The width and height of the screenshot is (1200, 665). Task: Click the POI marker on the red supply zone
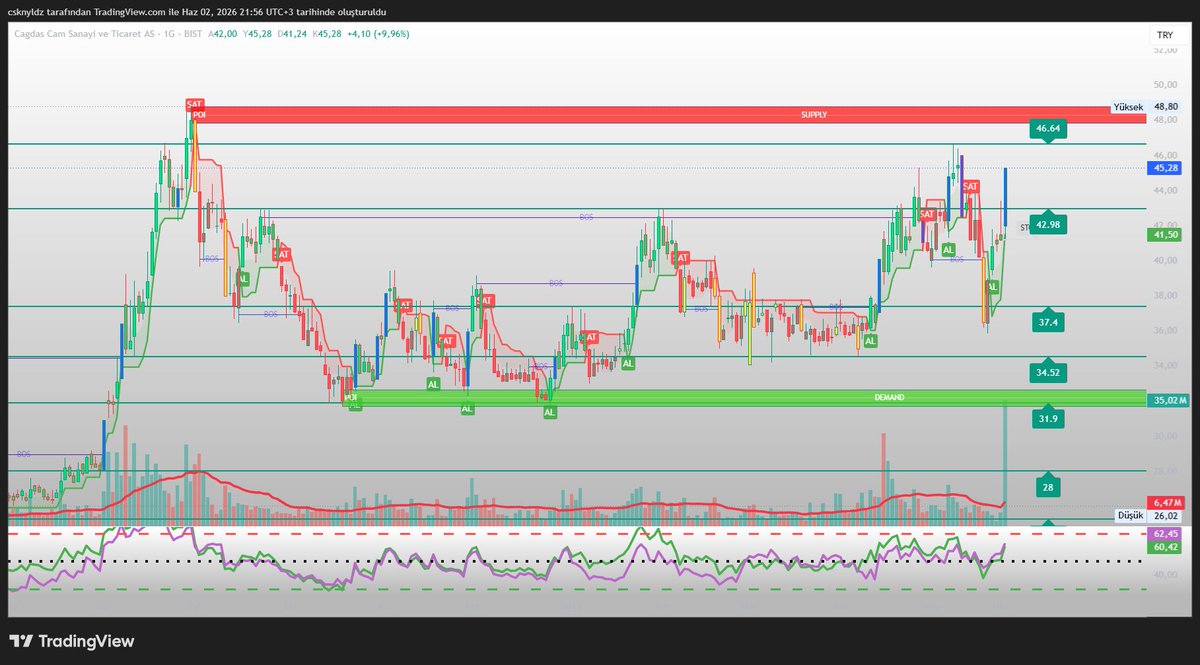(x=199, y=115)
